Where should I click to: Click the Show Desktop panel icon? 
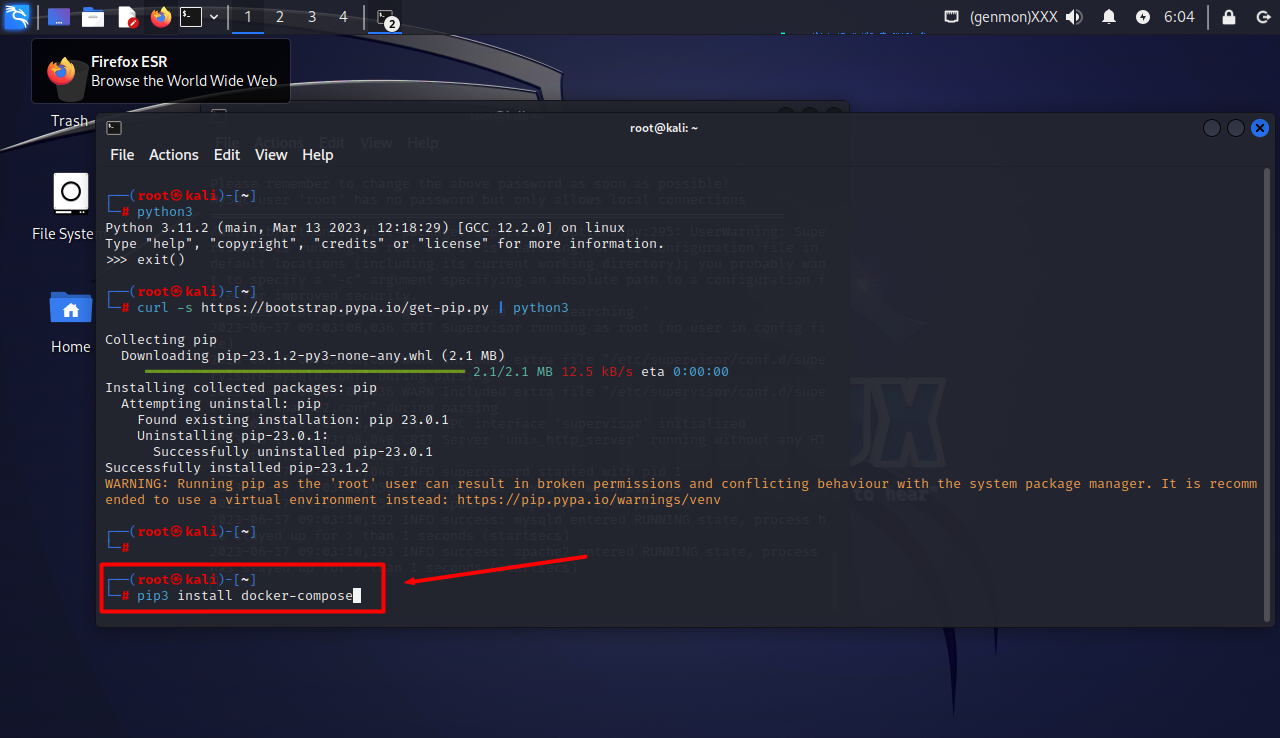[59, 17]
